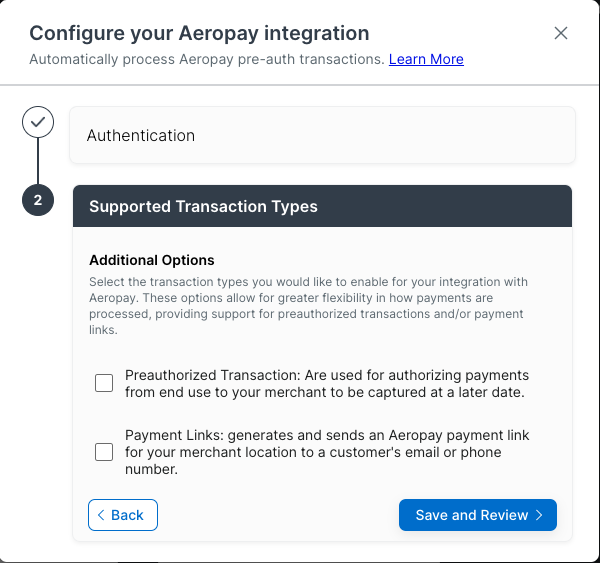Check the Payment Links option
Viewport: 600px width, 563px height.
click(104, 452)
